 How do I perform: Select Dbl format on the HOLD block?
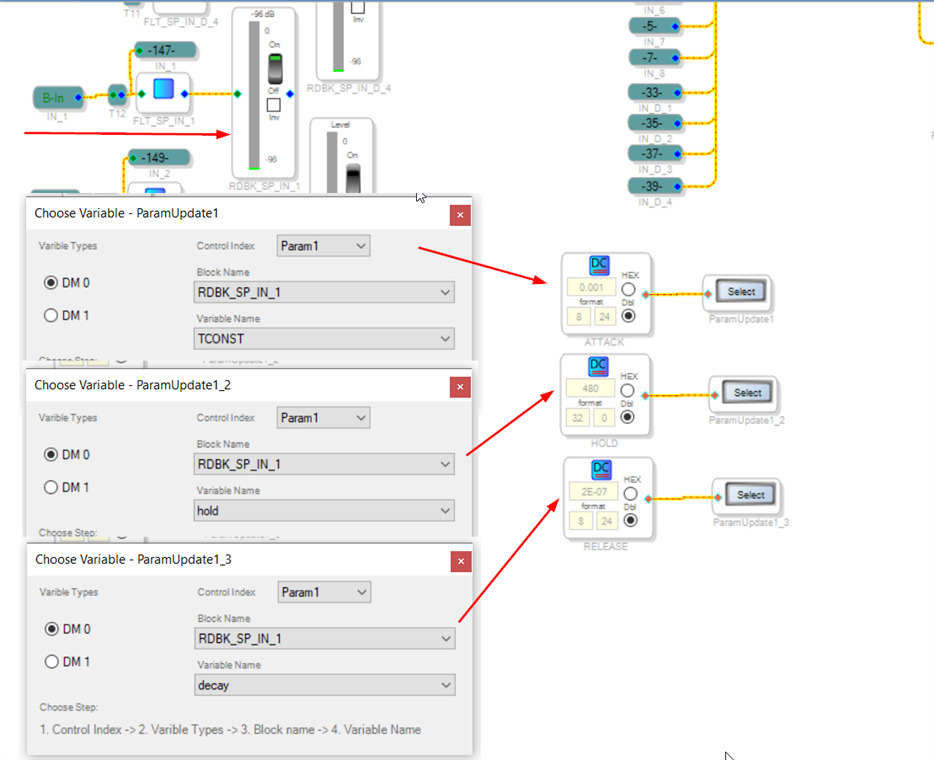(x=627, y=417)
